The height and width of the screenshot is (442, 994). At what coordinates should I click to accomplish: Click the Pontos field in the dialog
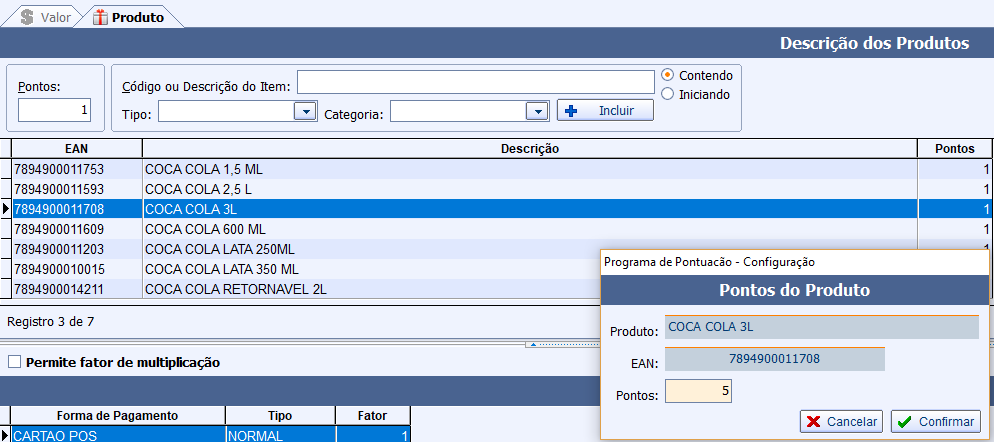tap(698, 392)
